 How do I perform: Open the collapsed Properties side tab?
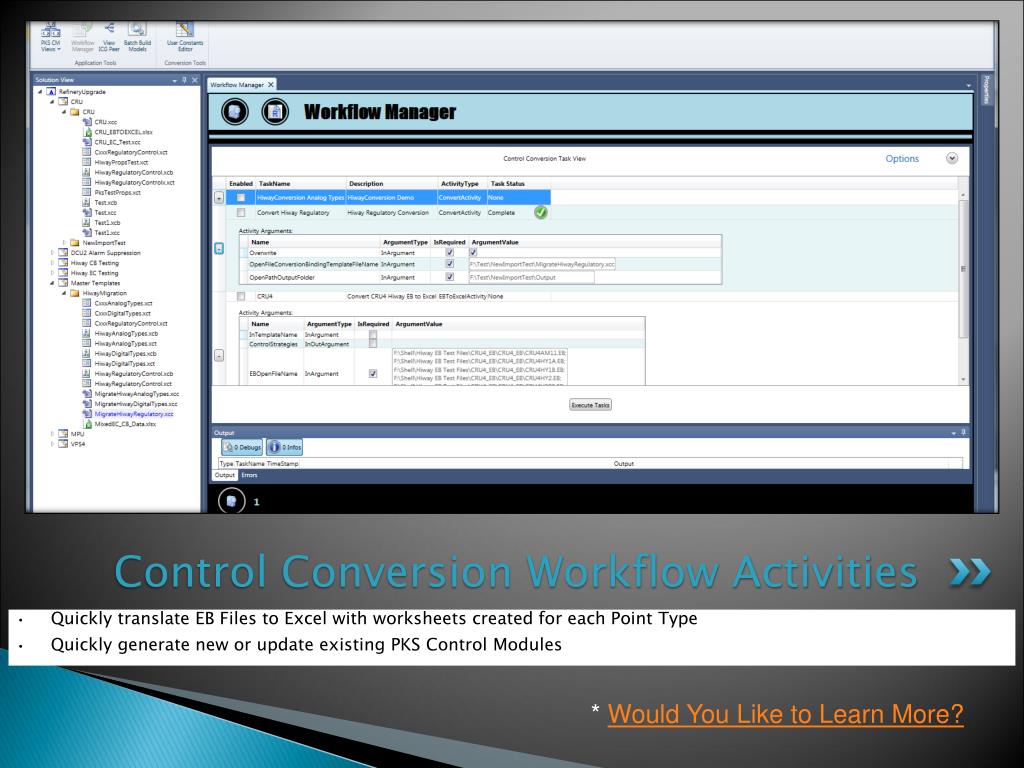986,89
